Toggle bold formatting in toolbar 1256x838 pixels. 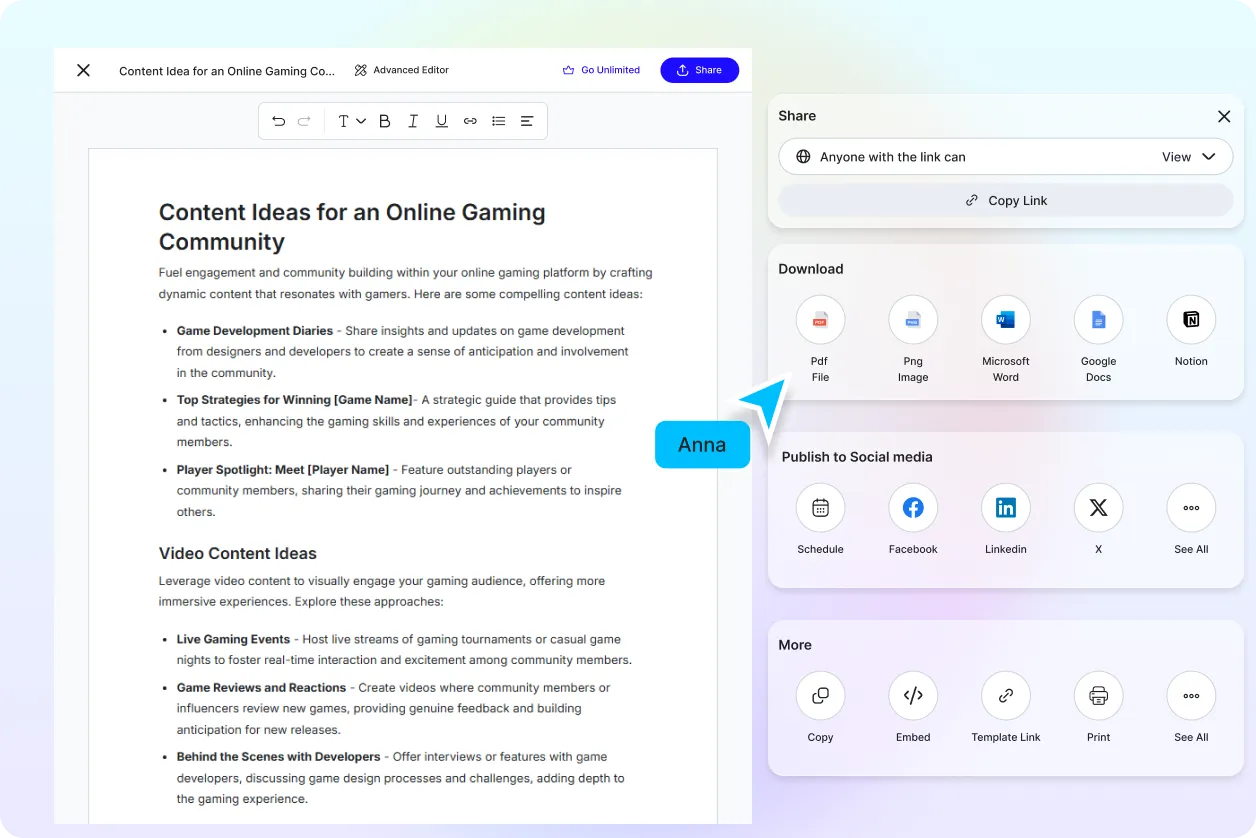click(x=384, y=121)
